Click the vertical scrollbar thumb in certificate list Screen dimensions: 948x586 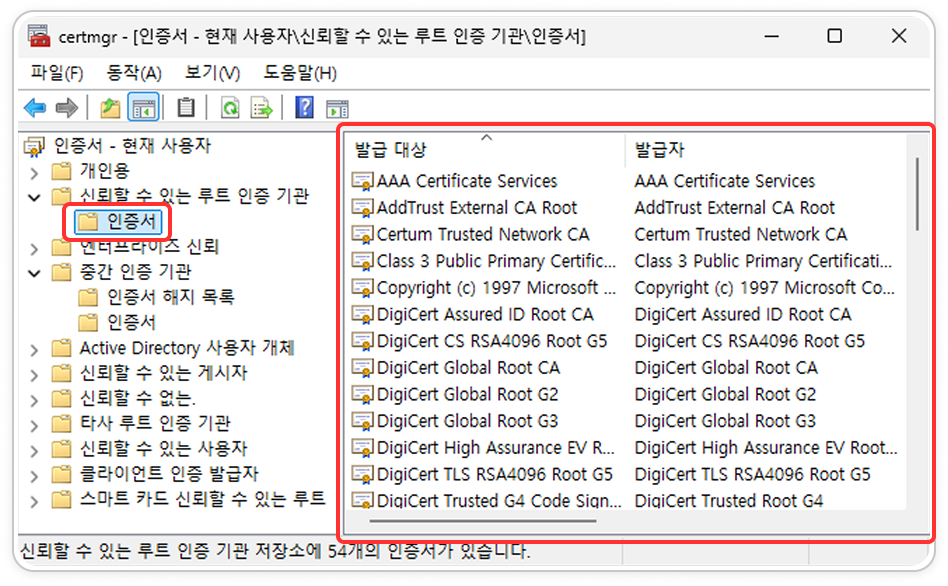[917, 194]
